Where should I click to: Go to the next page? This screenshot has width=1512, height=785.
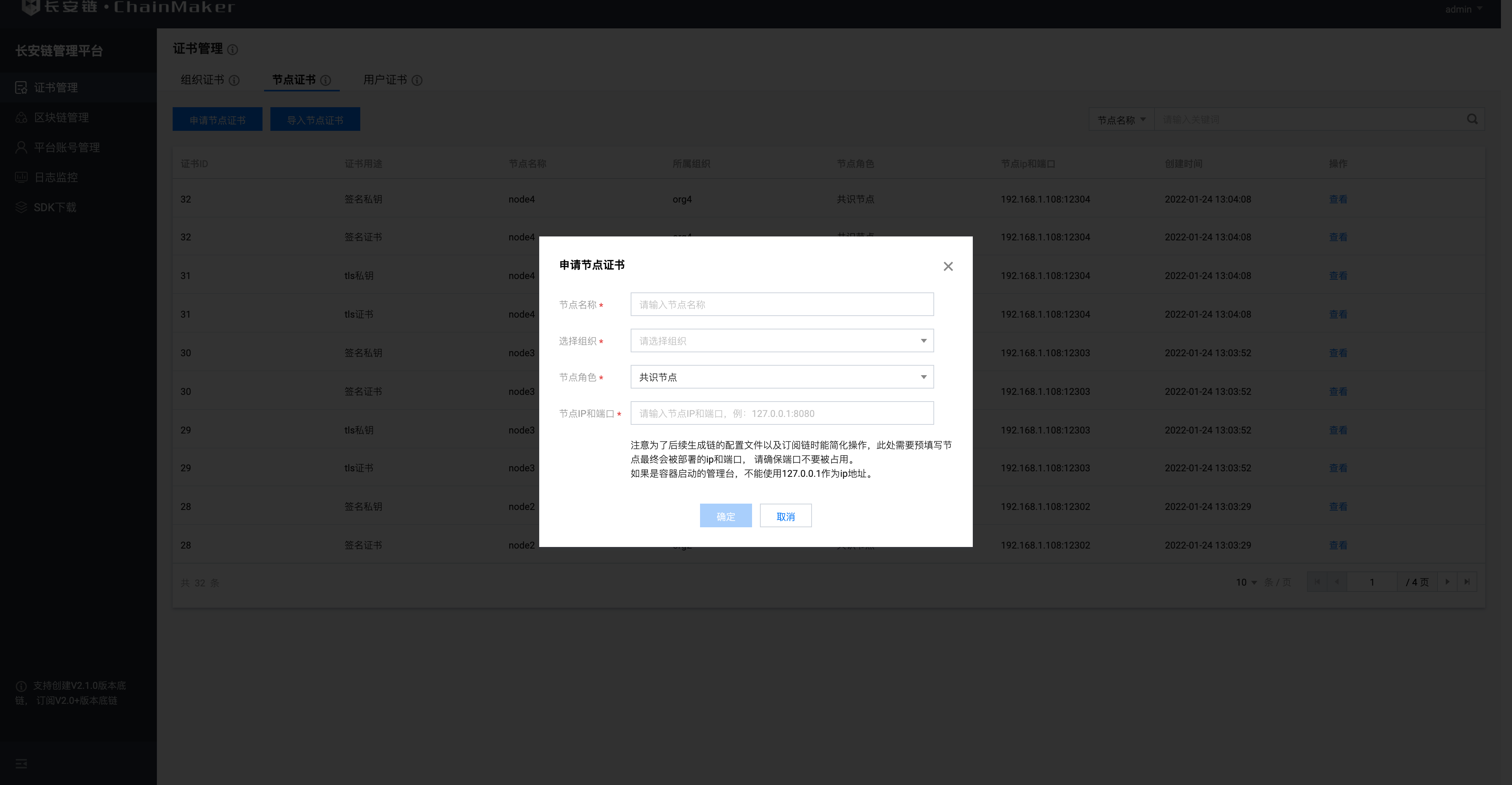pos(1447,582)
